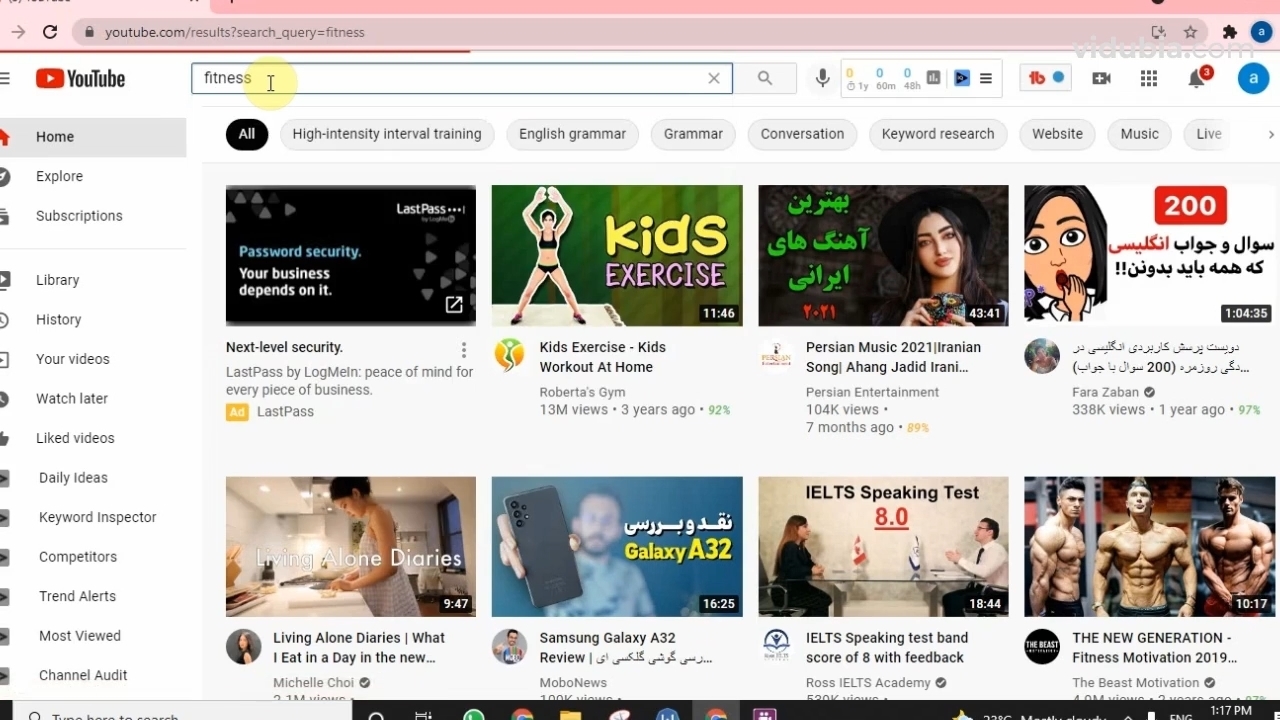Select the High-intensity interval training chip

coord(387,134)
